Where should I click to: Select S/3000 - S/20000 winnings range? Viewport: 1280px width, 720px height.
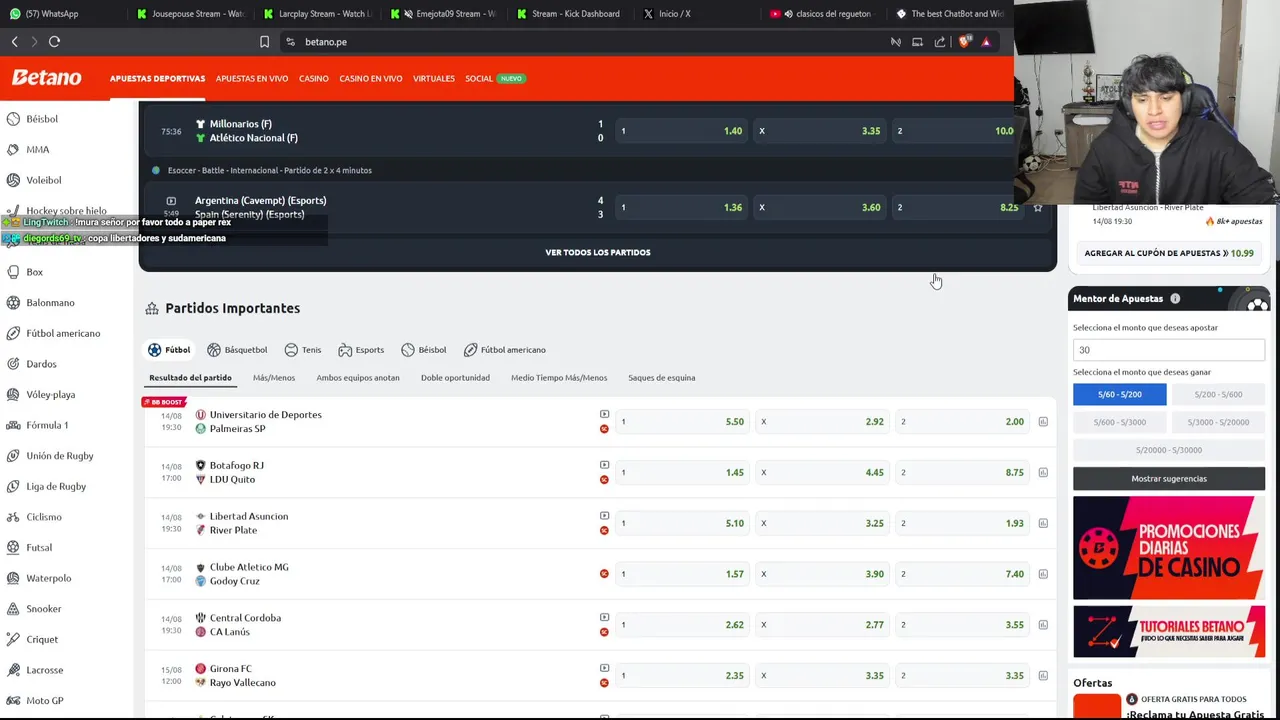coord(1218,422)
